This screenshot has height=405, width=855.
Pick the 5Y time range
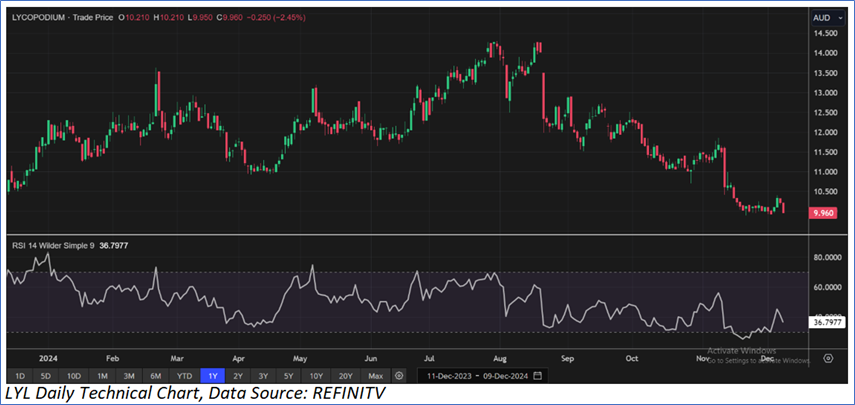pyautogui.click(x=289, y=375)
